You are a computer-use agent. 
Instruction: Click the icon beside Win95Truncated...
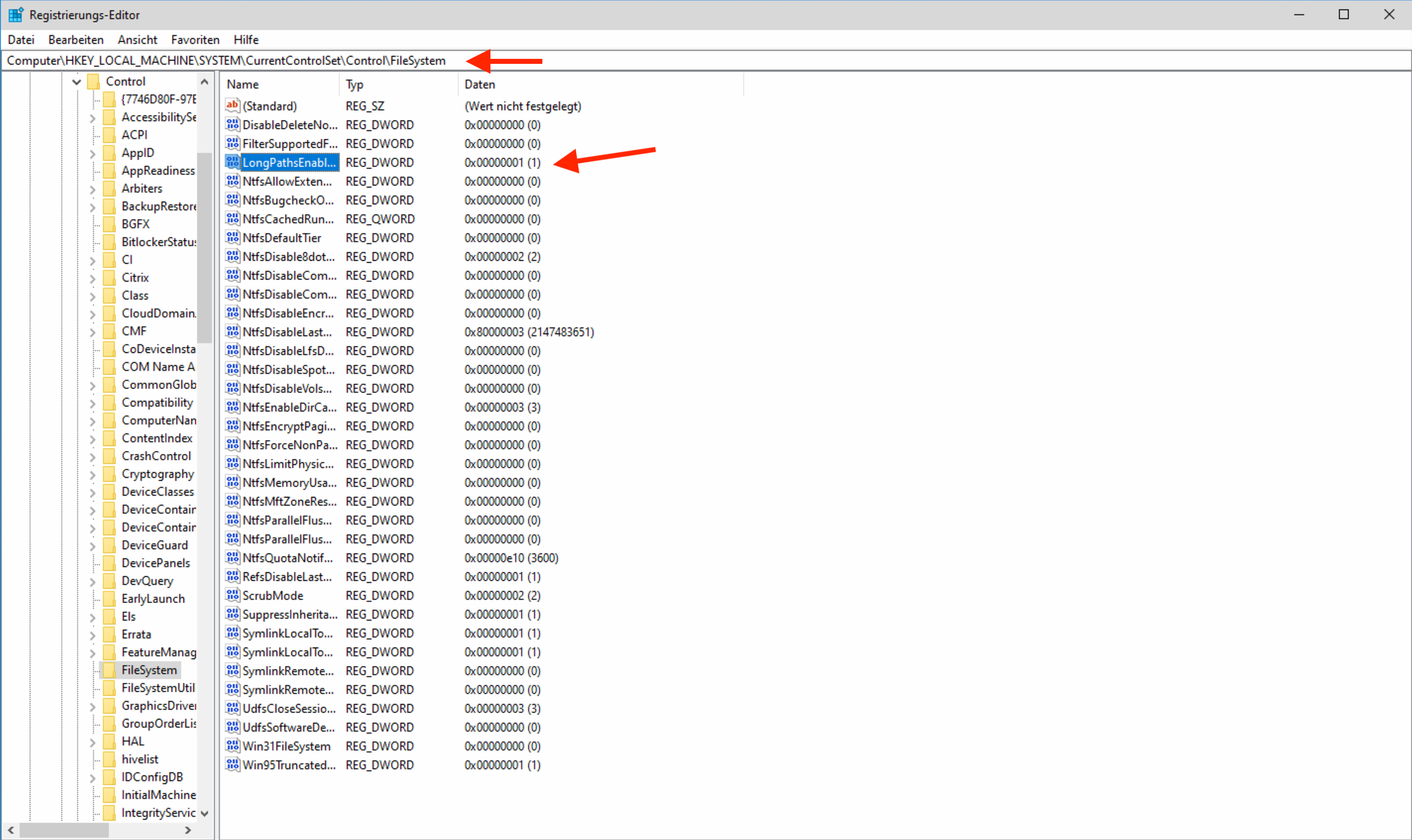[232, 765]
